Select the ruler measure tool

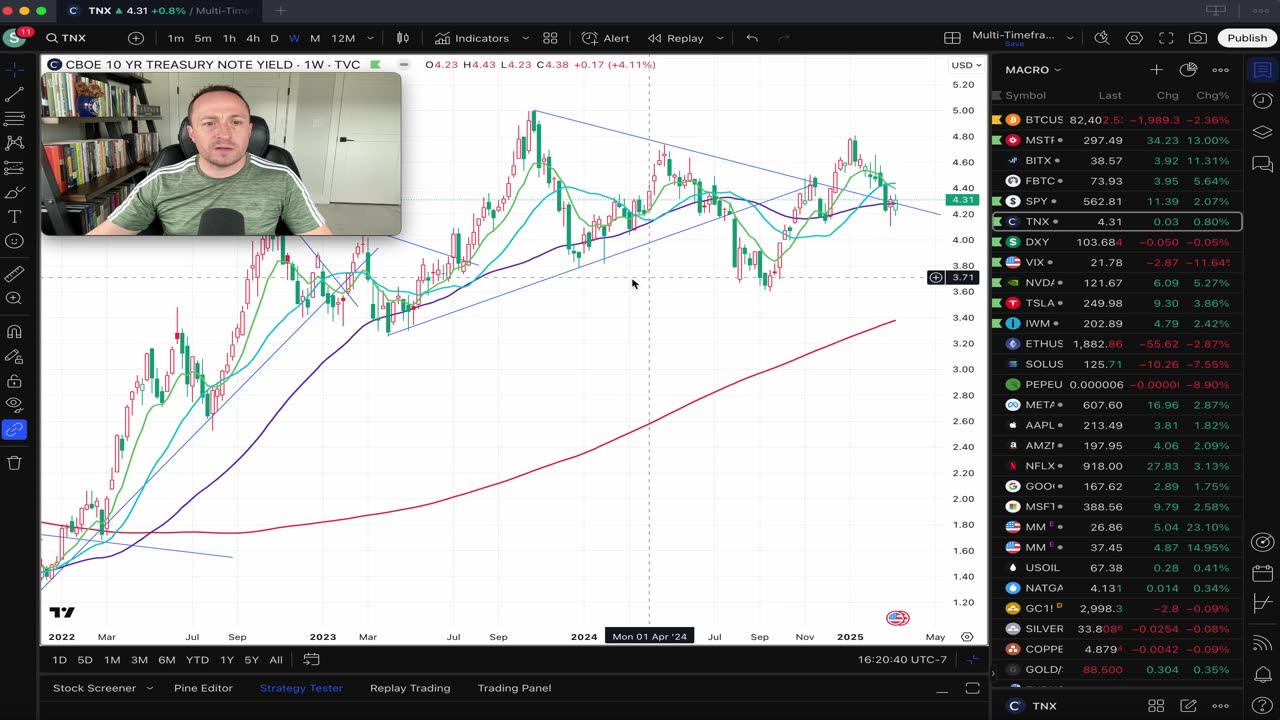[x=14, y=273]
